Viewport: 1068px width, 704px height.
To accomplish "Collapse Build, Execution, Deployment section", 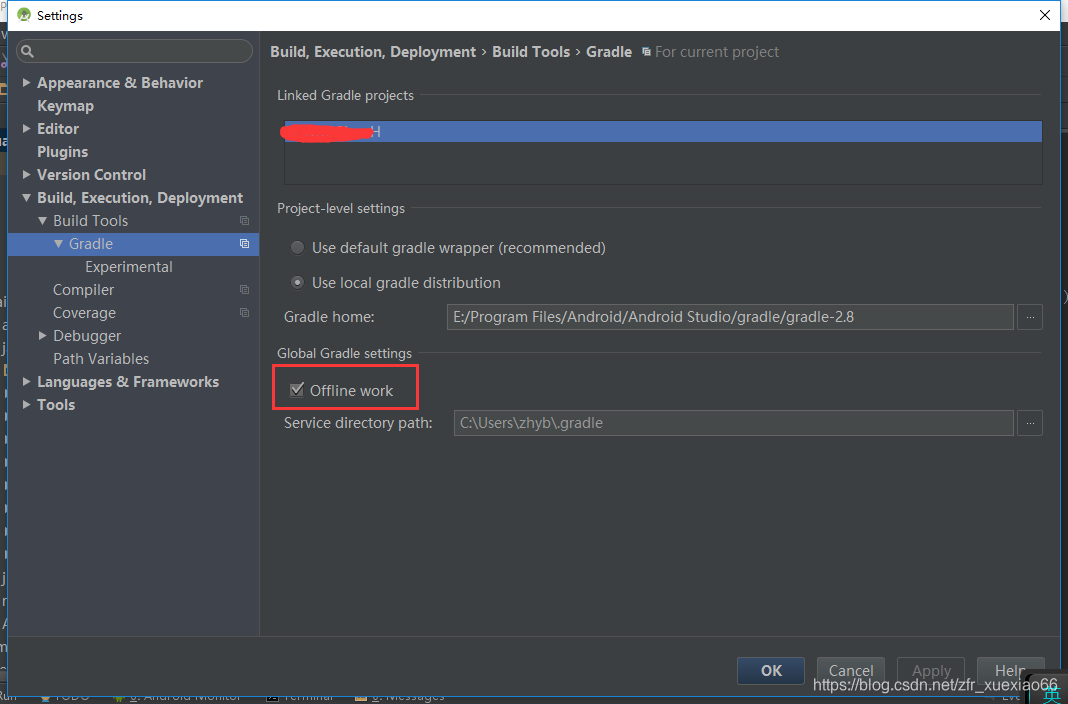I will click(27, 198).
